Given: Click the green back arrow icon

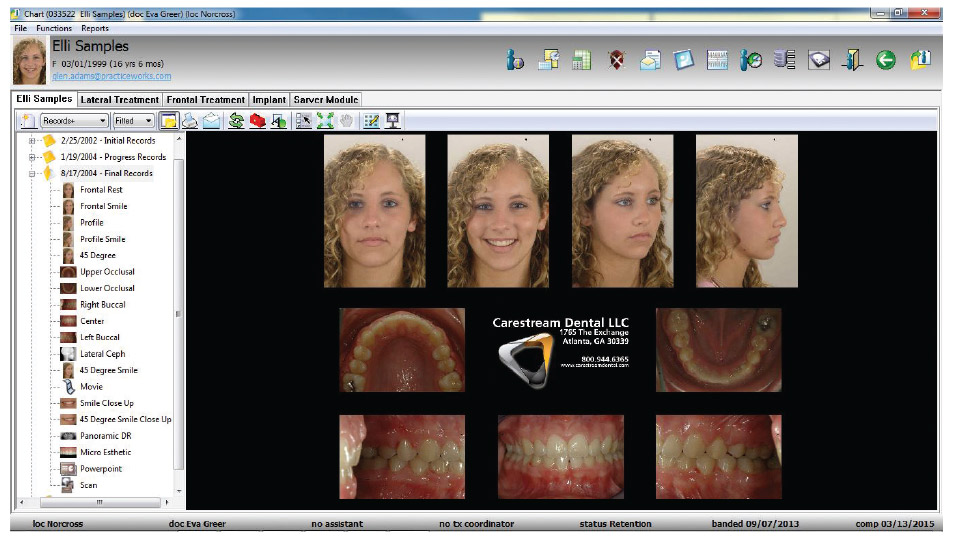Looking at the screenshot, I should click(884, 61).
